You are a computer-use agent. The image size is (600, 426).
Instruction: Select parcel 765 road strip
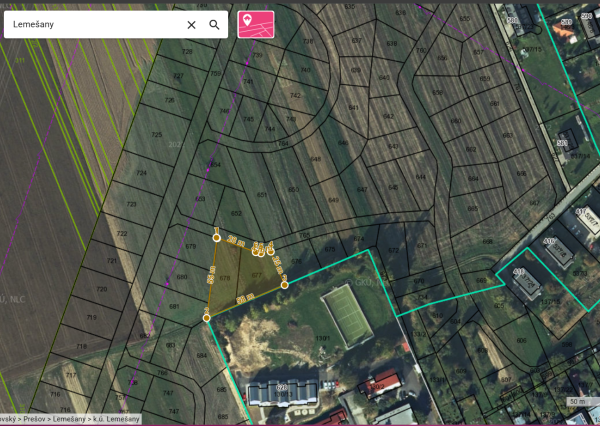pyautogui.click(x=304, y=235)
